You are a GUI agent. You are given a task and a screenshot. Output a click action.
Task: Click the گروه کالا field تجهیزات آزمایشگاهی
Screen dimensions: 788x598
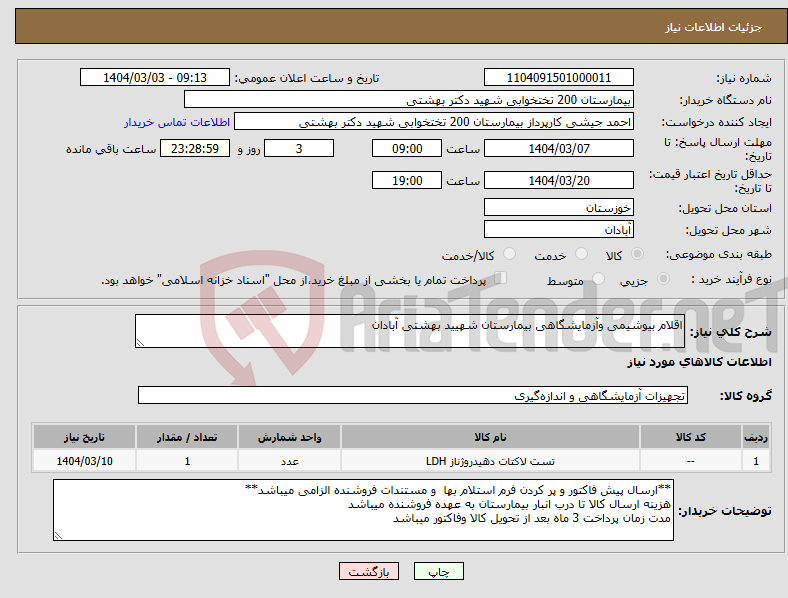pos(413,395)
